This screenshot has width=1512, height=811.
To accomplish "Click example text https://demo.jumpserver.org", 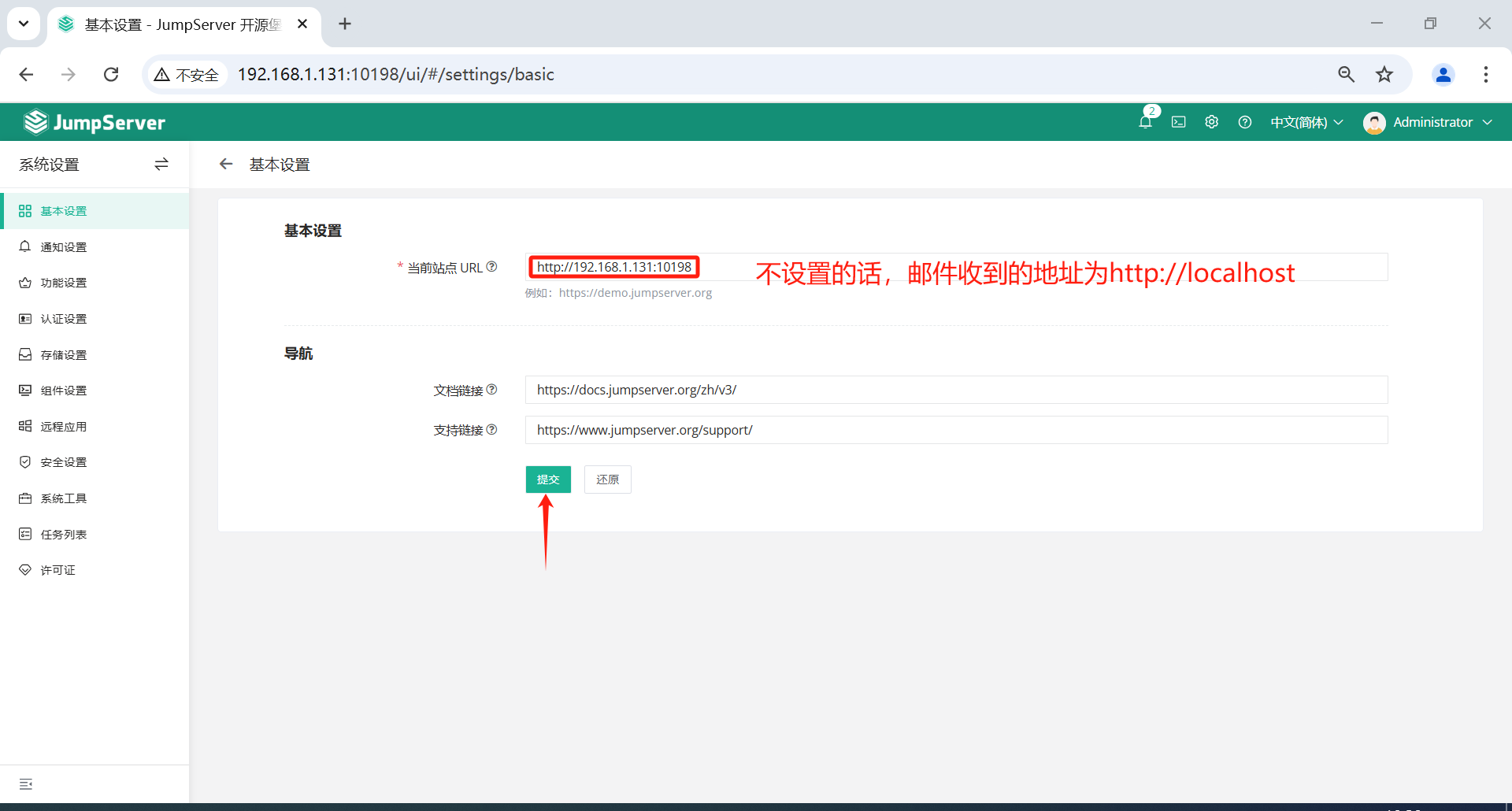I will [x=636, y=293].
